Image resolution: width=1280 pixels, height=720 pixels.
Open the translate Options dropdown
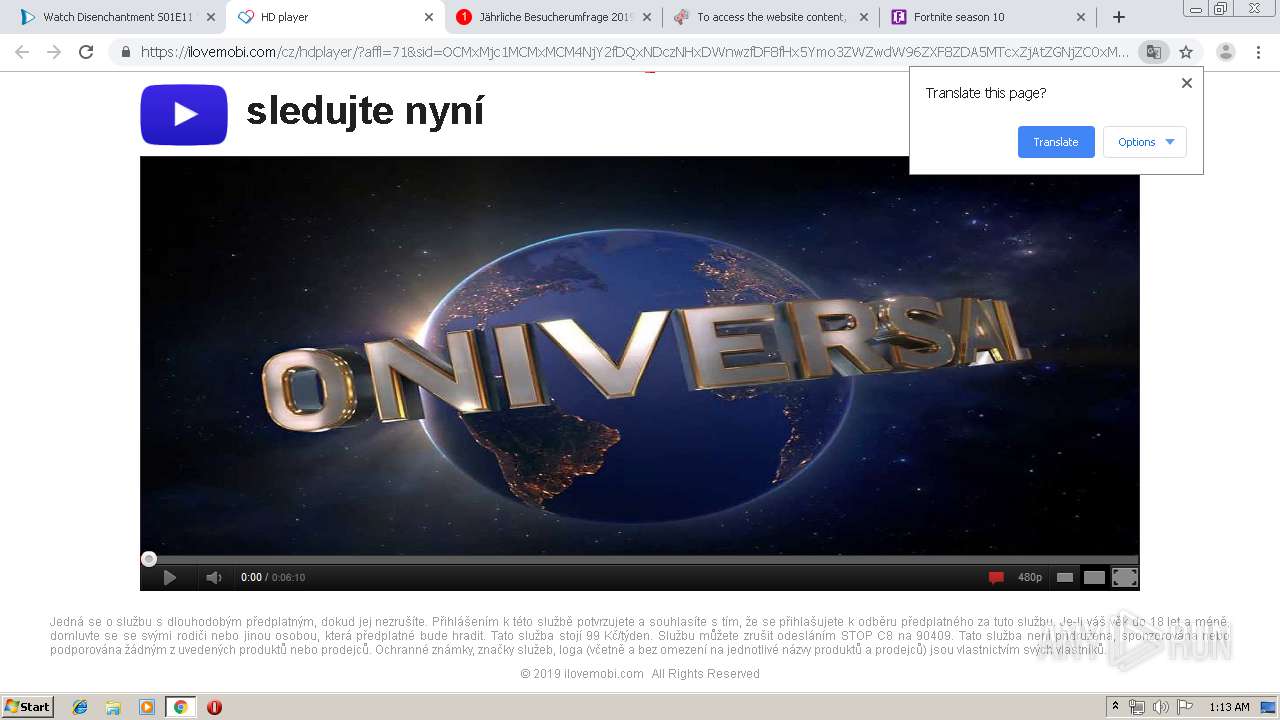click(x=1145, y=142)
